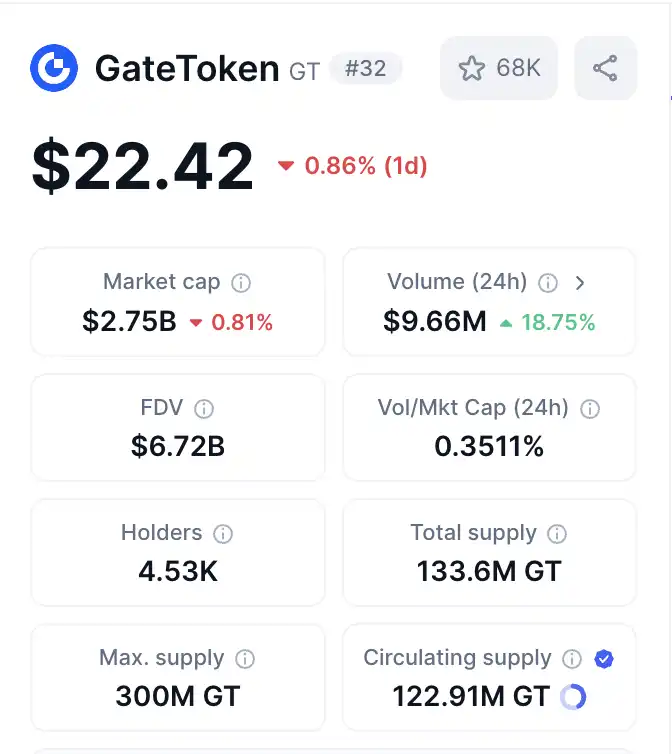Click the GateToken logo icon
The width and height of the screenshot is (672, 754).
pyautogui.click(x=54, y=67)
